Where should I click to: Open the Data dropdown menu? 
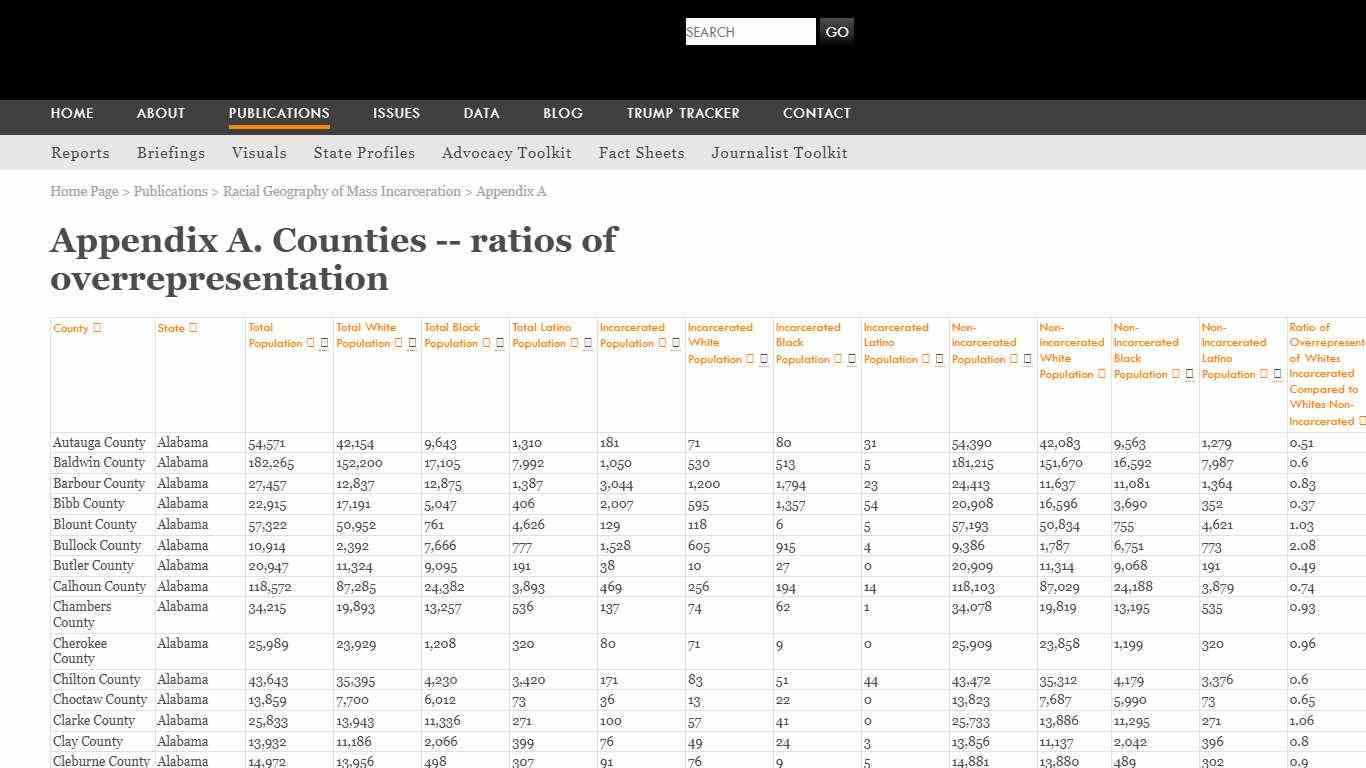coord(481,113)
